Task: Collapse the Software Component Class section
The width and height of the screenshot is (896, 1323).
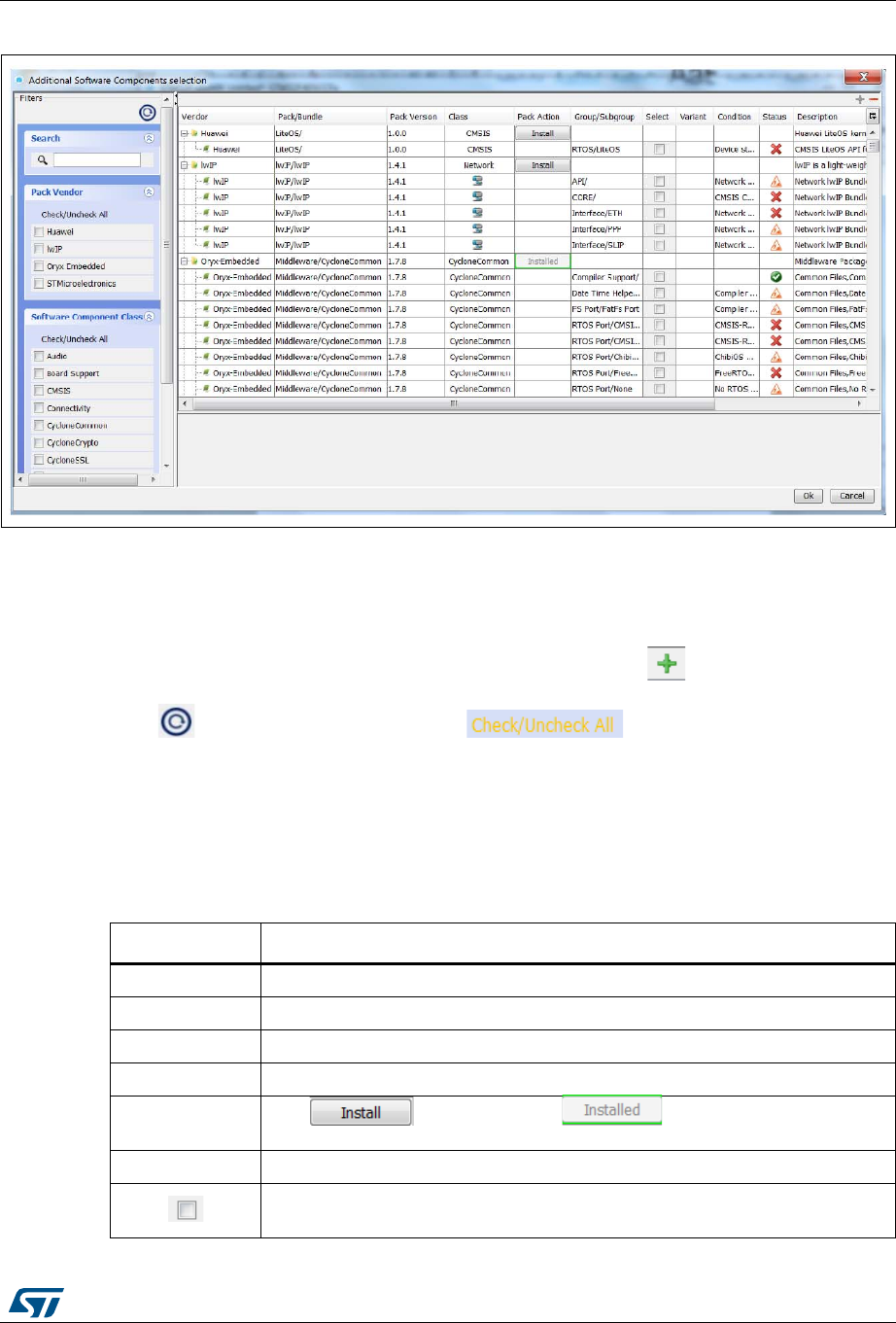Action: pos(149,317)
